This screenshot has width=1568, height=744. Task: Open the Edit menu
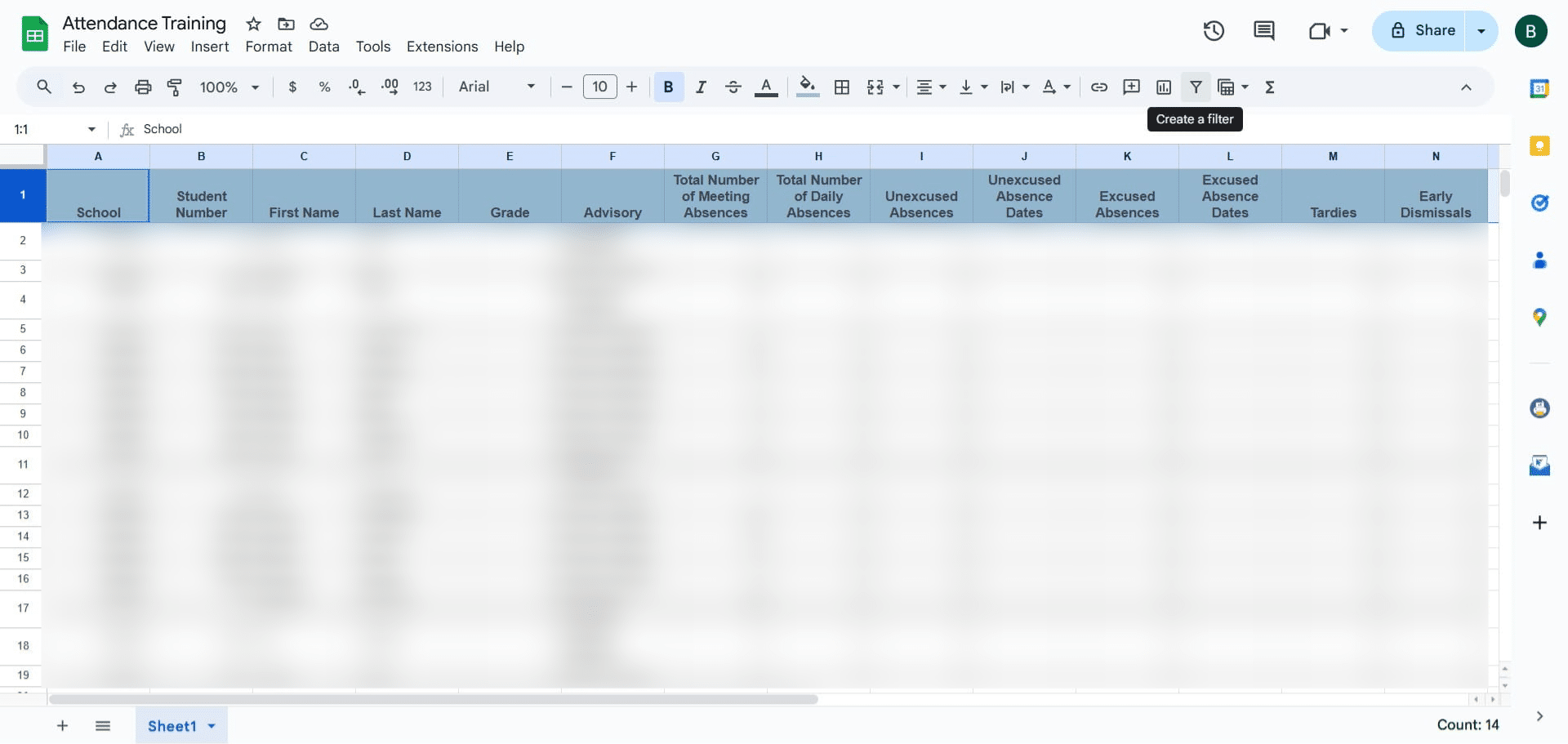114,47
